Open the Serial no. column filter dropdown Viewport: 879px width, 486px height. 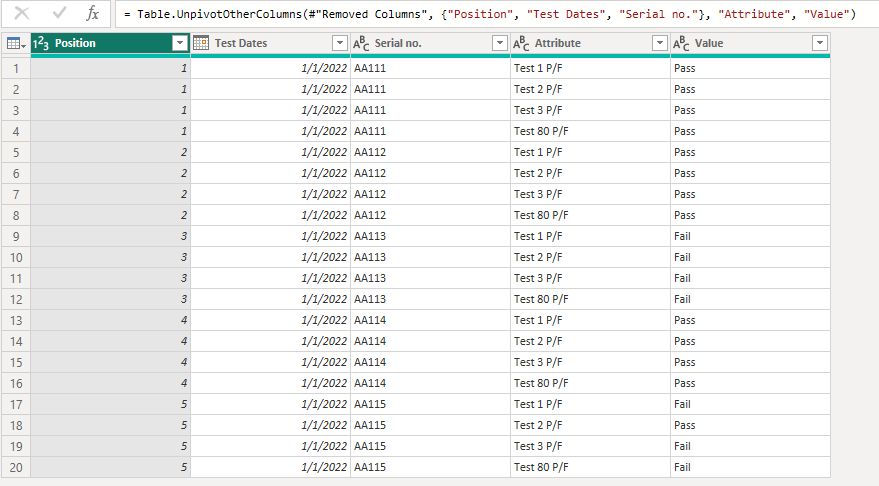coord(499,43)
